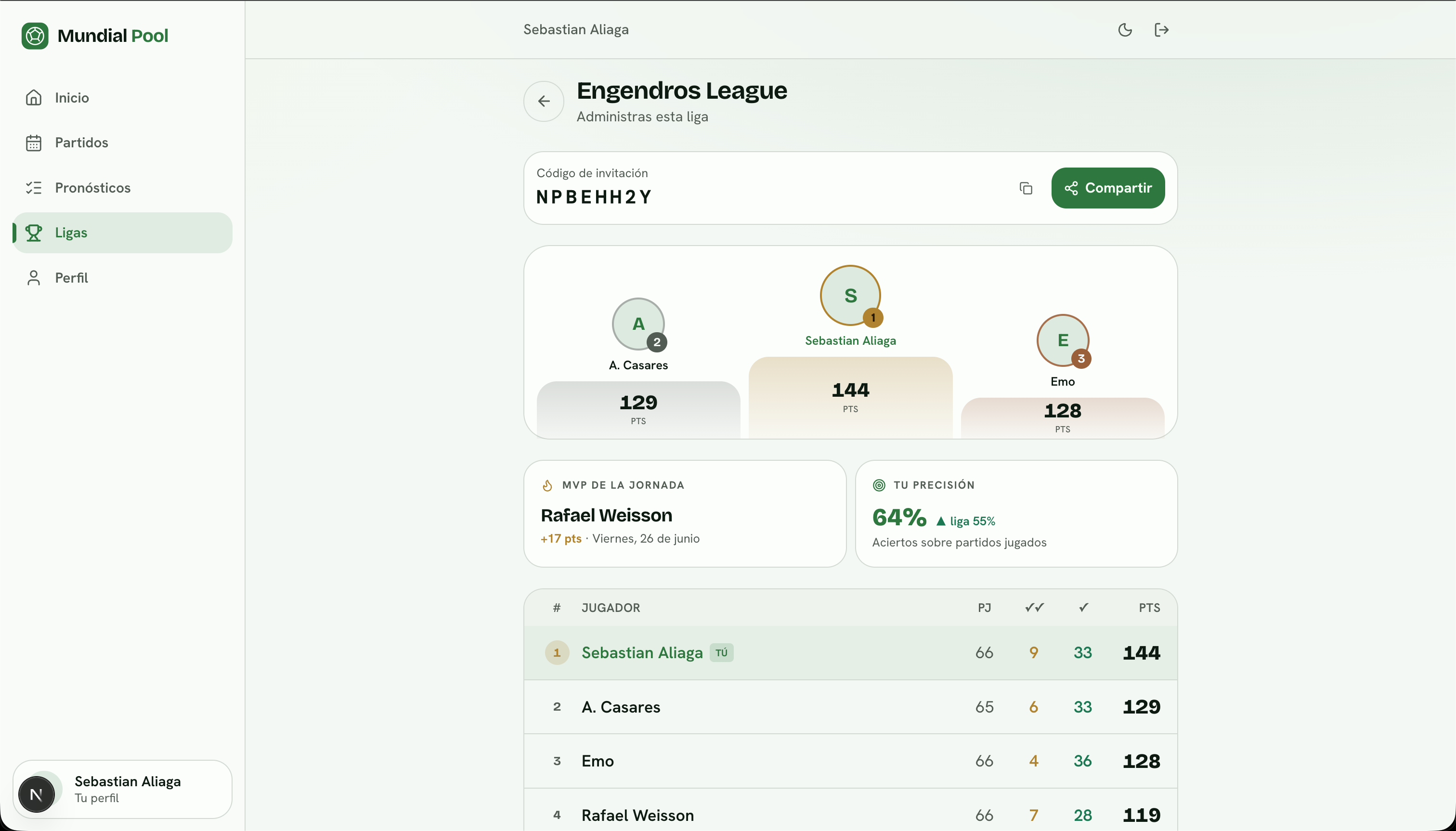Click the single checkmark column header
The height and width of the screenshot is (831, 1456).
tap(1083, 607)
